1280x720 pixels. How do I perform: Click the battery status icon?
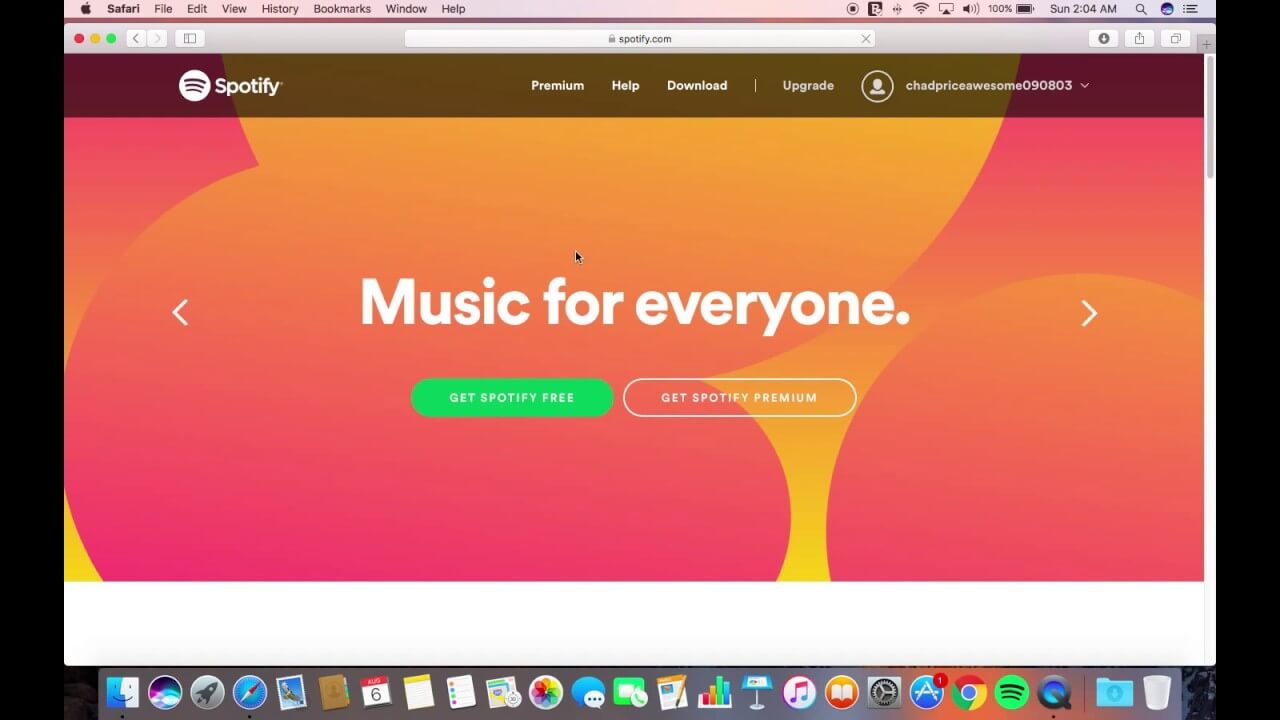tap(1025, 9)
